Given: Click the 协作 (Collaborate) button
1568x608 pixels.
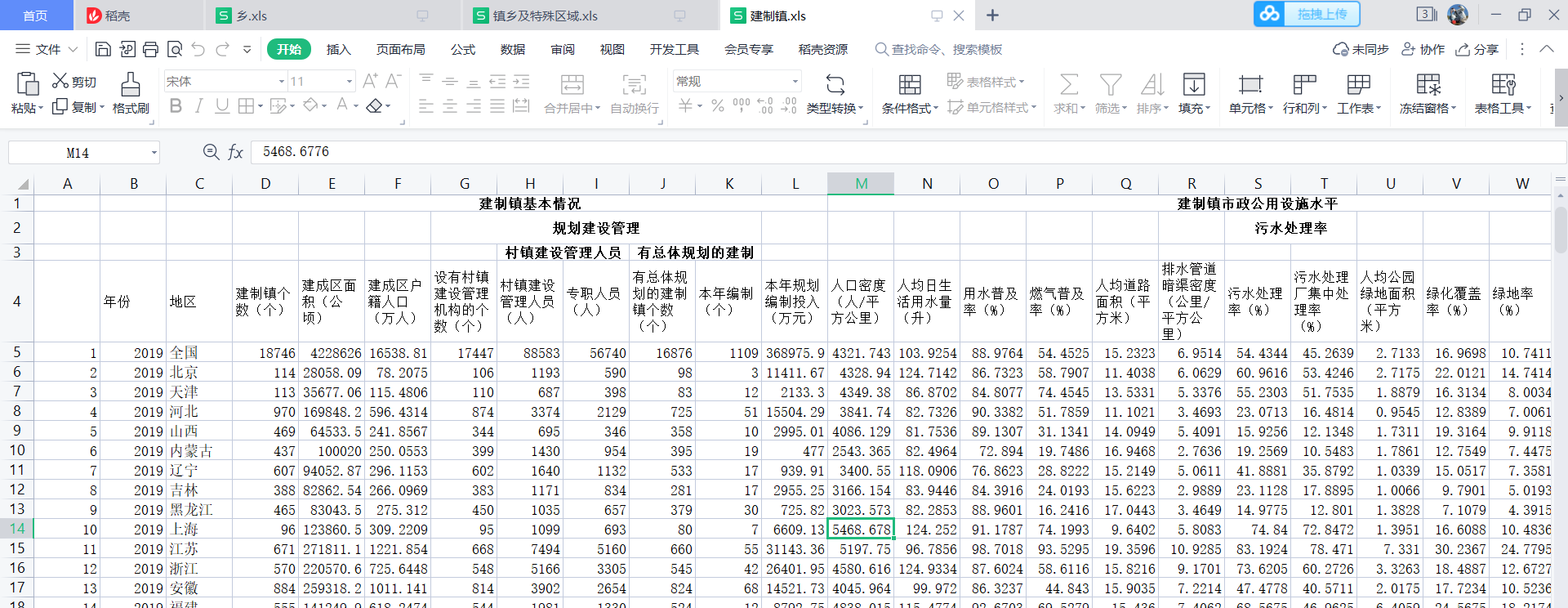Looking at the screenshot, I should tap(1423, 49).
